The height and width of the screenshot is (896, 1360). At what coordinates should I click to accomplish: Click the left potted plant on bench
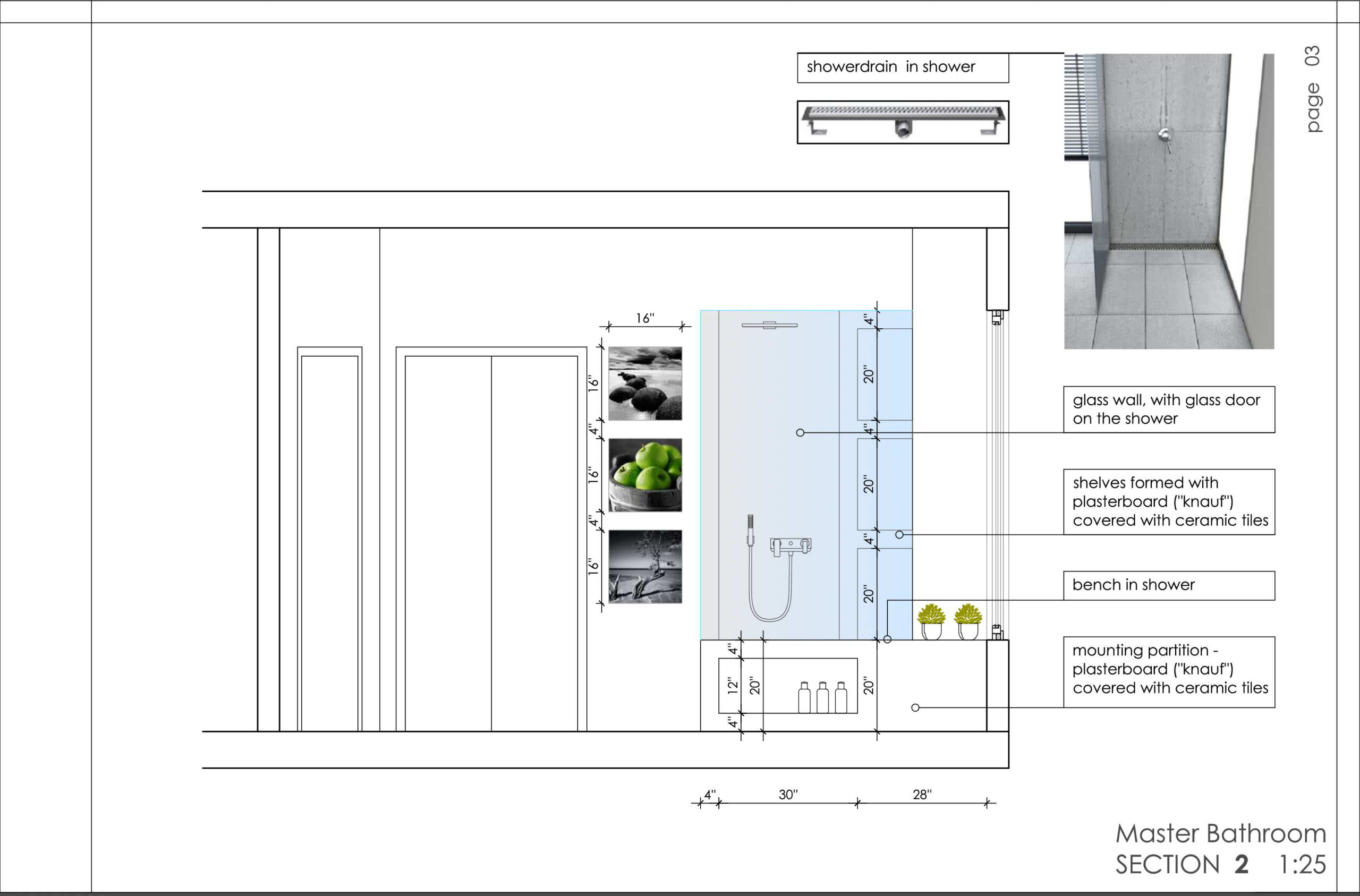931,622
